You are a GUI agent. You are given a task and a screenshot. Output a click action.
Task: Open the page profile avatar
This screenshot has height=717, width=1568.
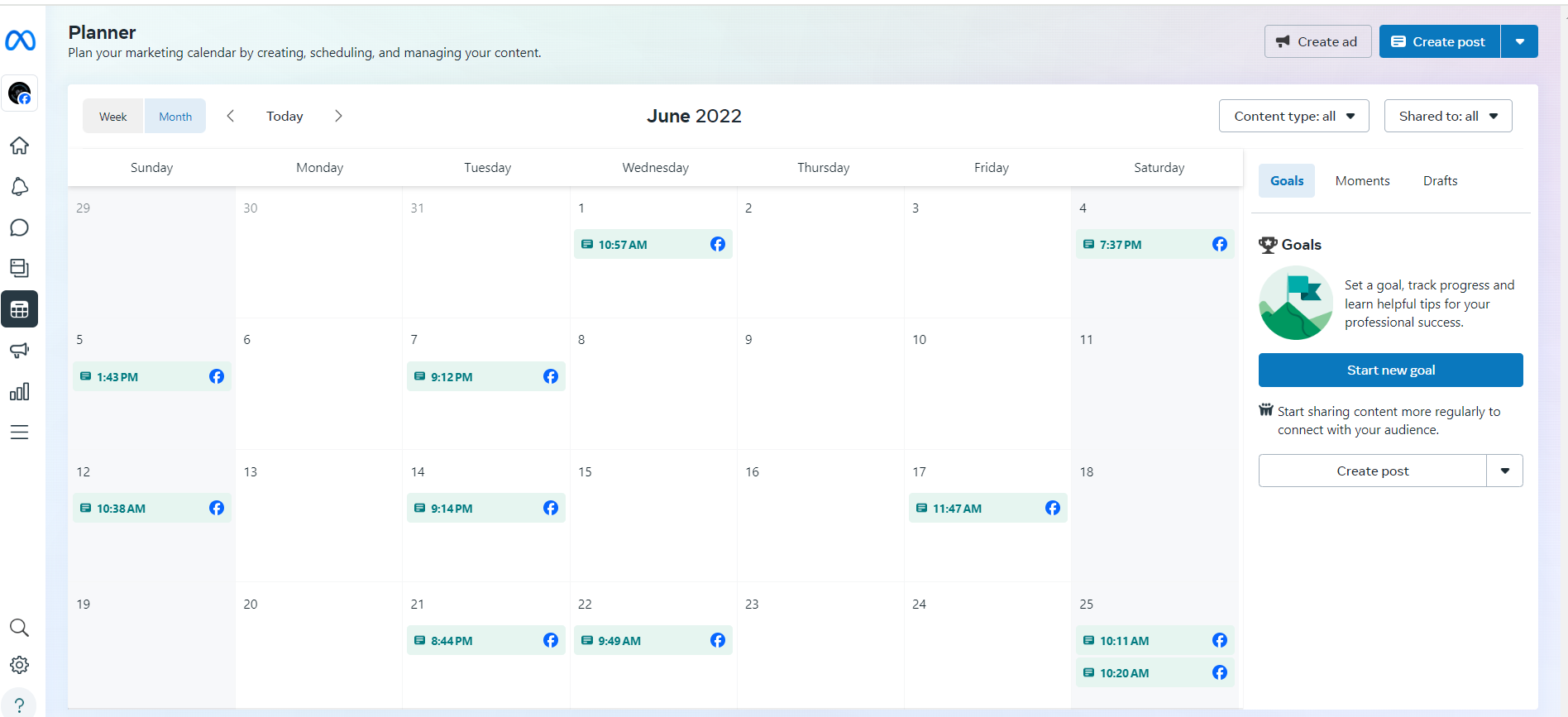pos(20,93)
